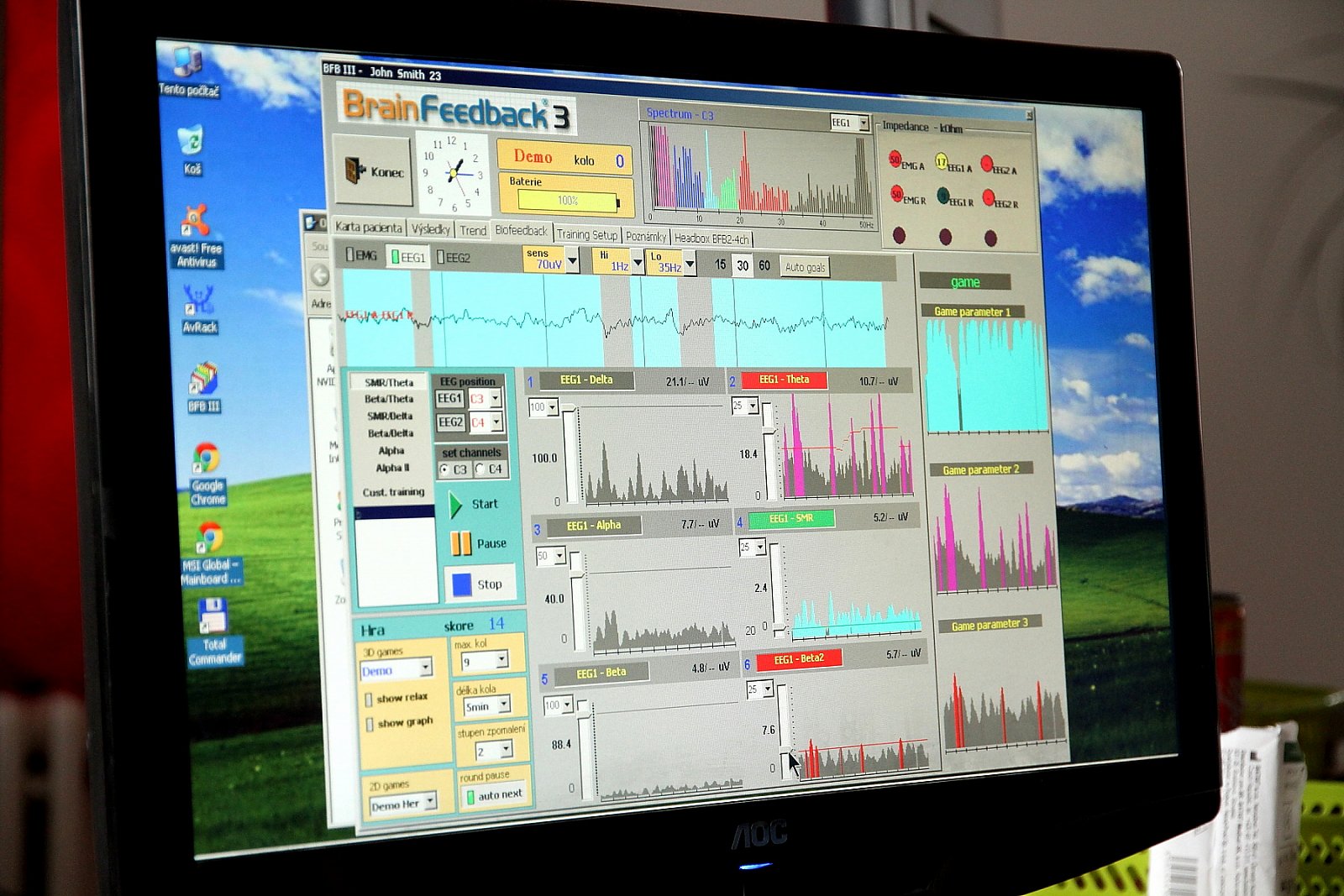Viewport: 1344px width, 896px height.
Task: Click the EEG1 A impedance indicator
Action: pos(942,161)
